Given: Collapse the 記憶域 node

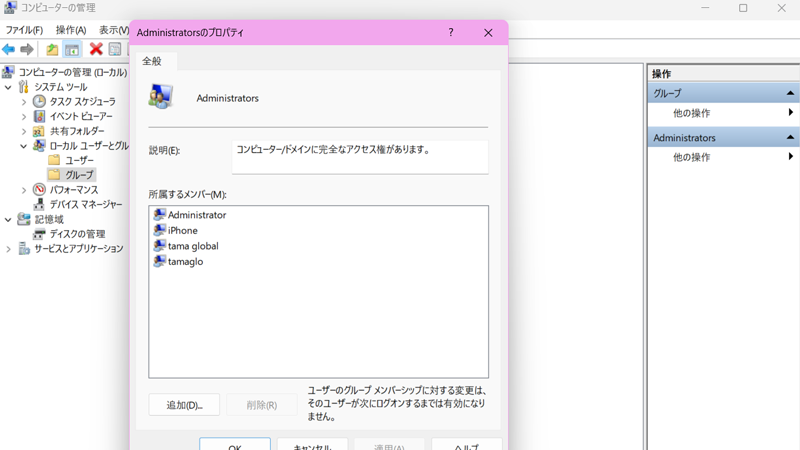Looking at the screenshot, I should [x=8, y=220].
